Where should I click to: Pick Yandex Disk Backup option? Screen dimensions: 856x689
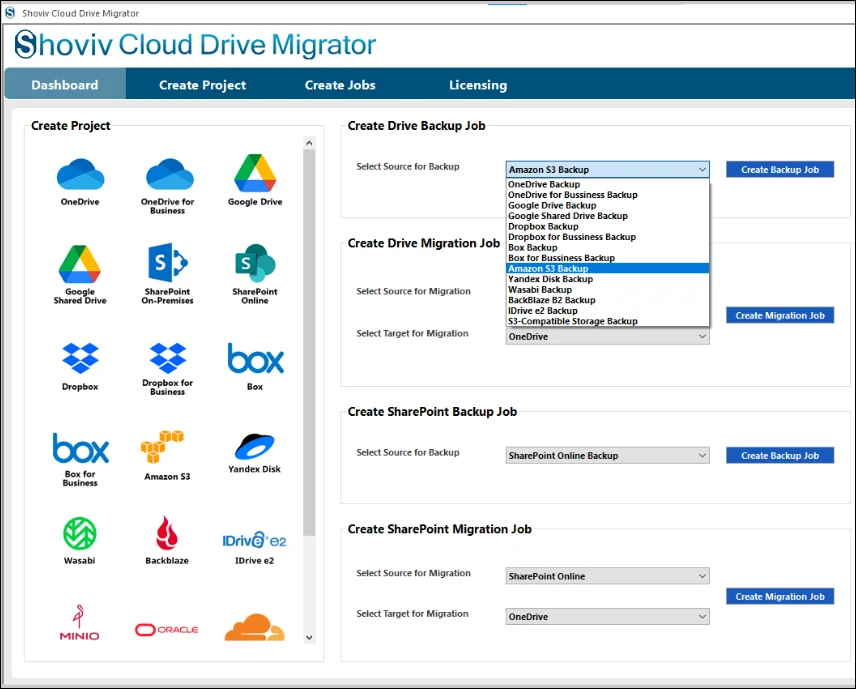(608, 279)
